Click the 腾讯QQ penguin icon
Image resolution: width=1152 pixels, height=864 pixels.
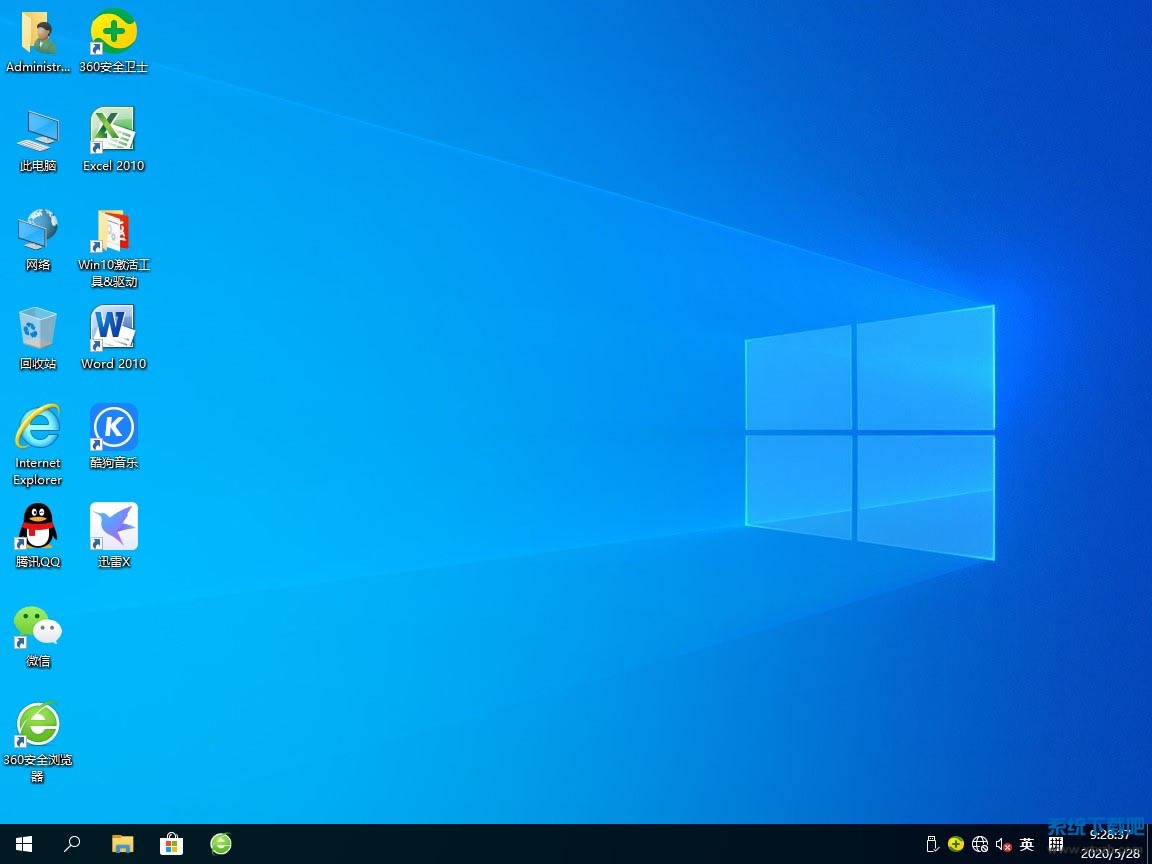tap(38, 528)
